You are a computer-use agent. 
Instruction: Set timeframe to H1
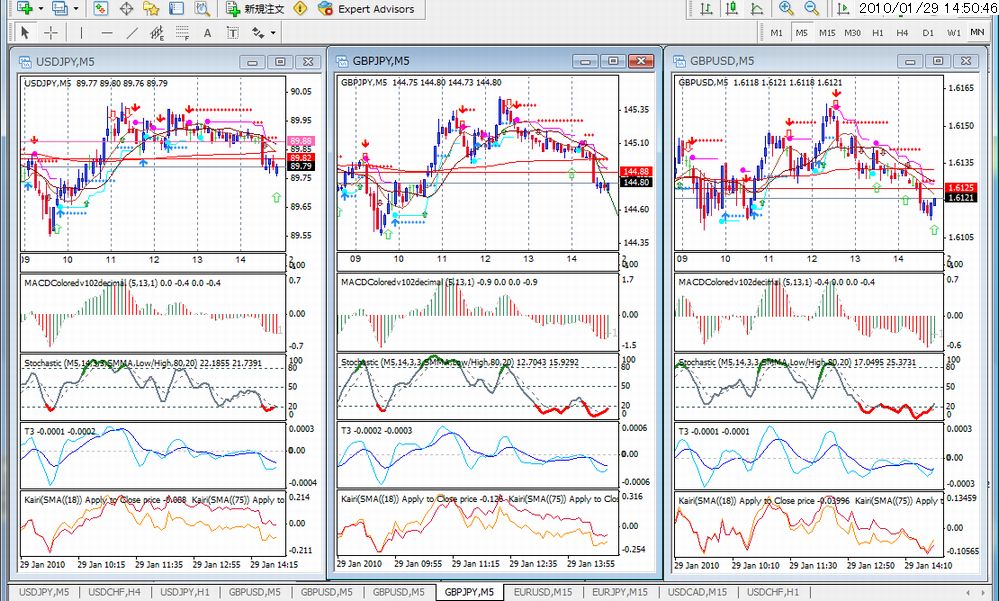coord(878,33)
